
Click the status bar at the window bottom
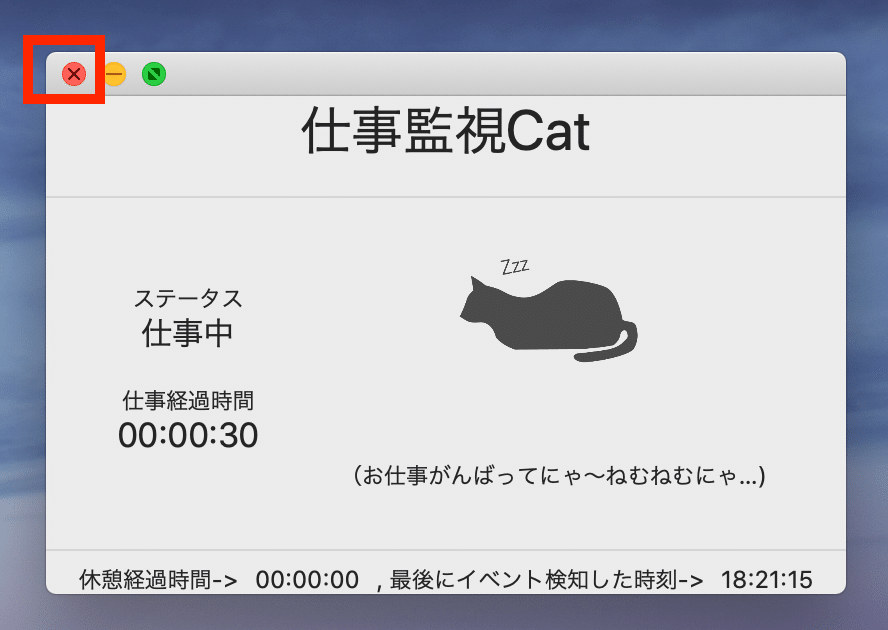coord(444,579)
